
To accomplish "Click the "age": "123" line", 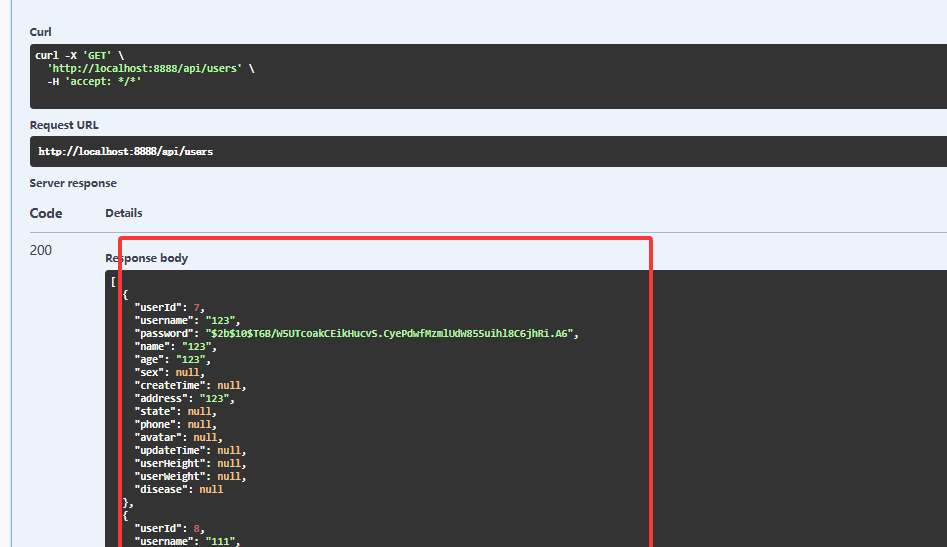I will pos(172,359).
